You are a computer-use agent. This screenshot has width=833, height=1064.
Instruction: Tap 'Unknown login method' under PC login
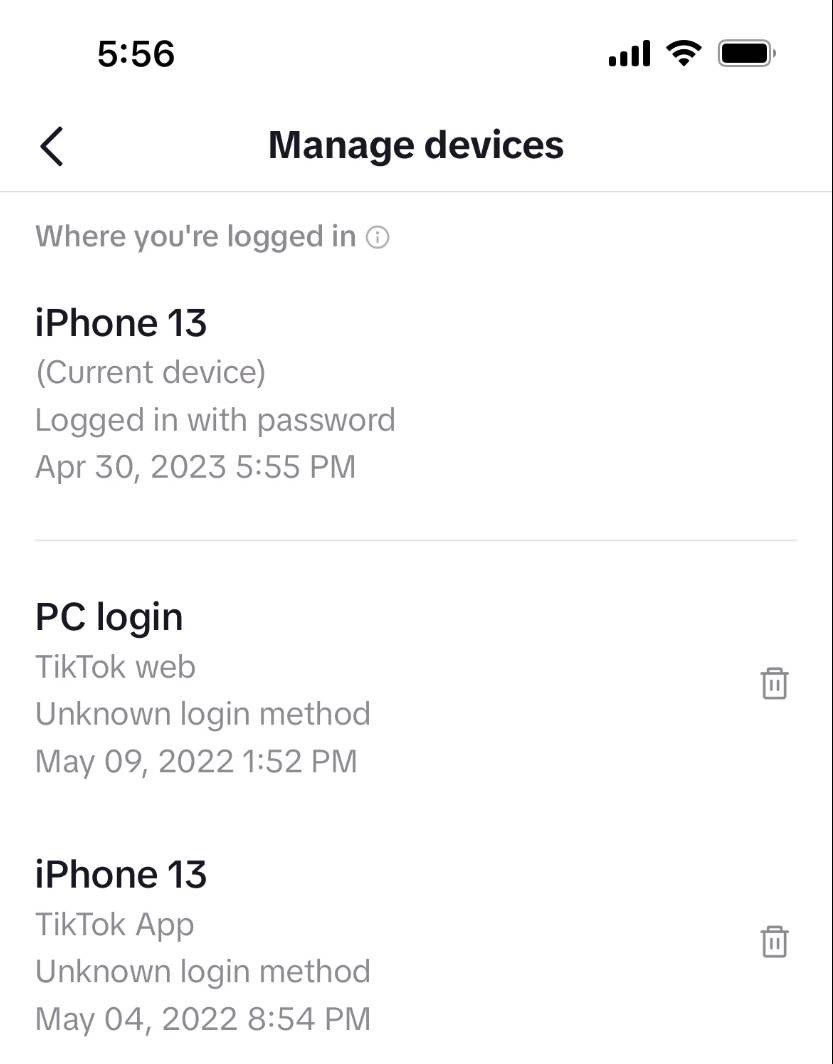202,714
